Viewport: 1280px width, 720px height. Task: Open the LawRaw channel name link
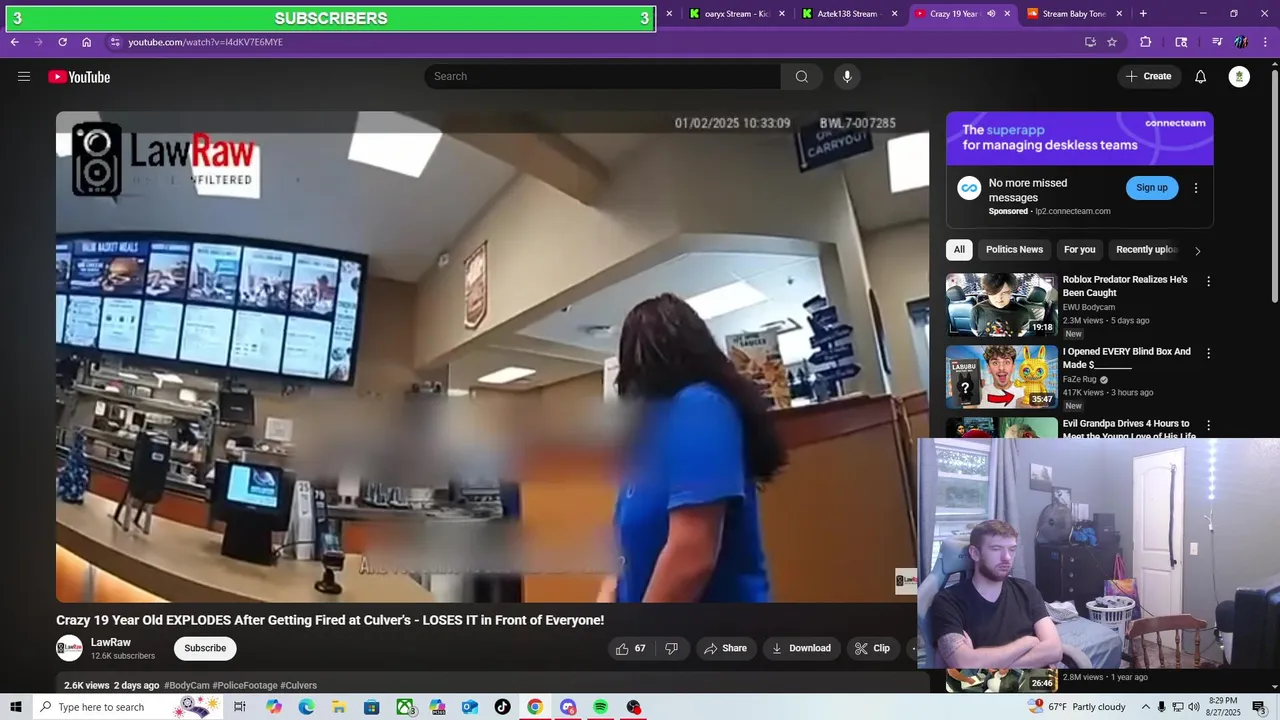point(111,642)
